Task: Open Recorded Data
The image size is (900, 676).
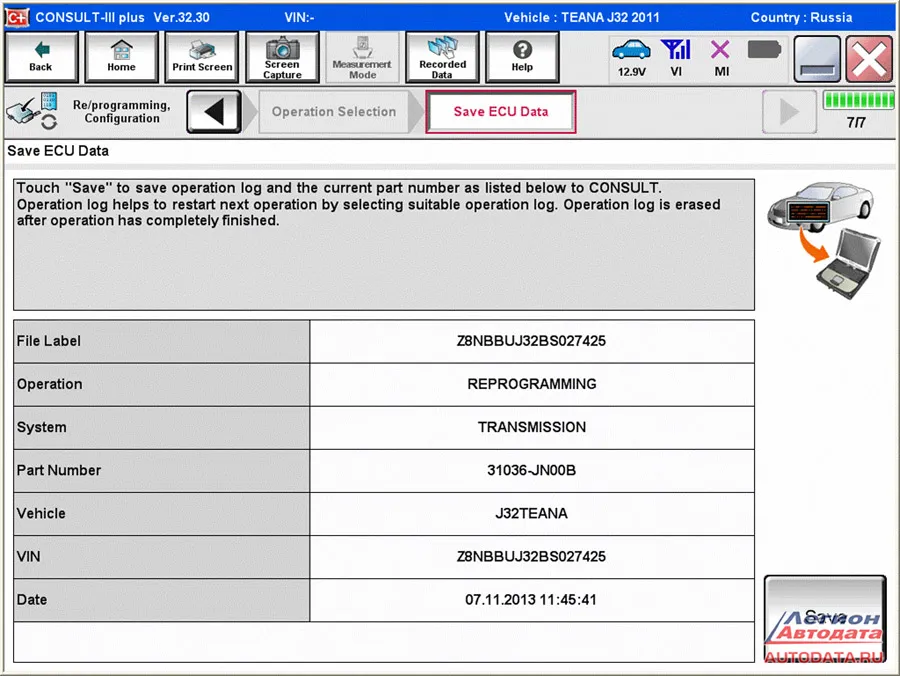Action: click(442, 57)
